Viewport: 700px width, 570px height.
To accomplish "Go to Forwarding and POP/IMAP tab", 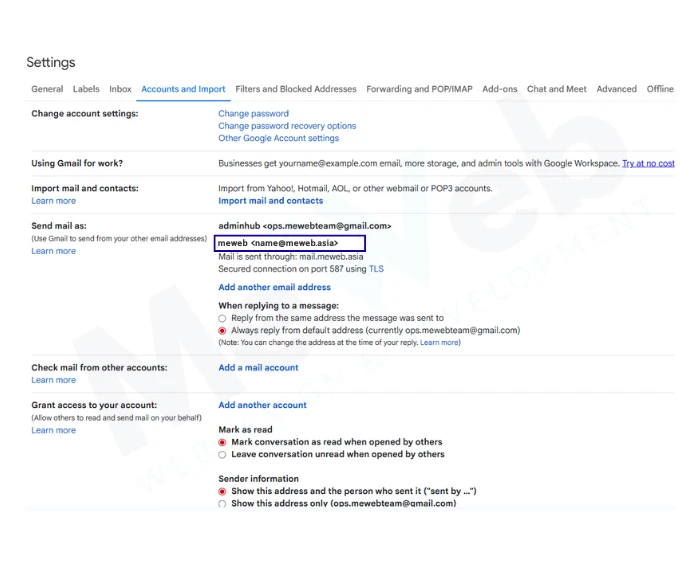I will click(419, 89).
